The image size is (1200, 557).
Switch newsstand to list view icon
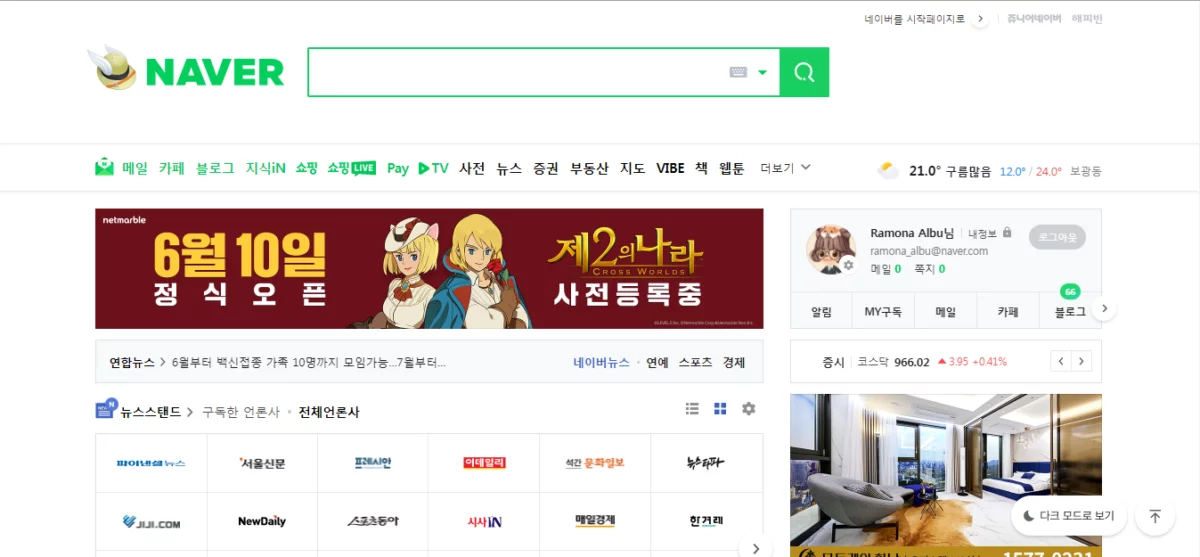click(692, 408)
